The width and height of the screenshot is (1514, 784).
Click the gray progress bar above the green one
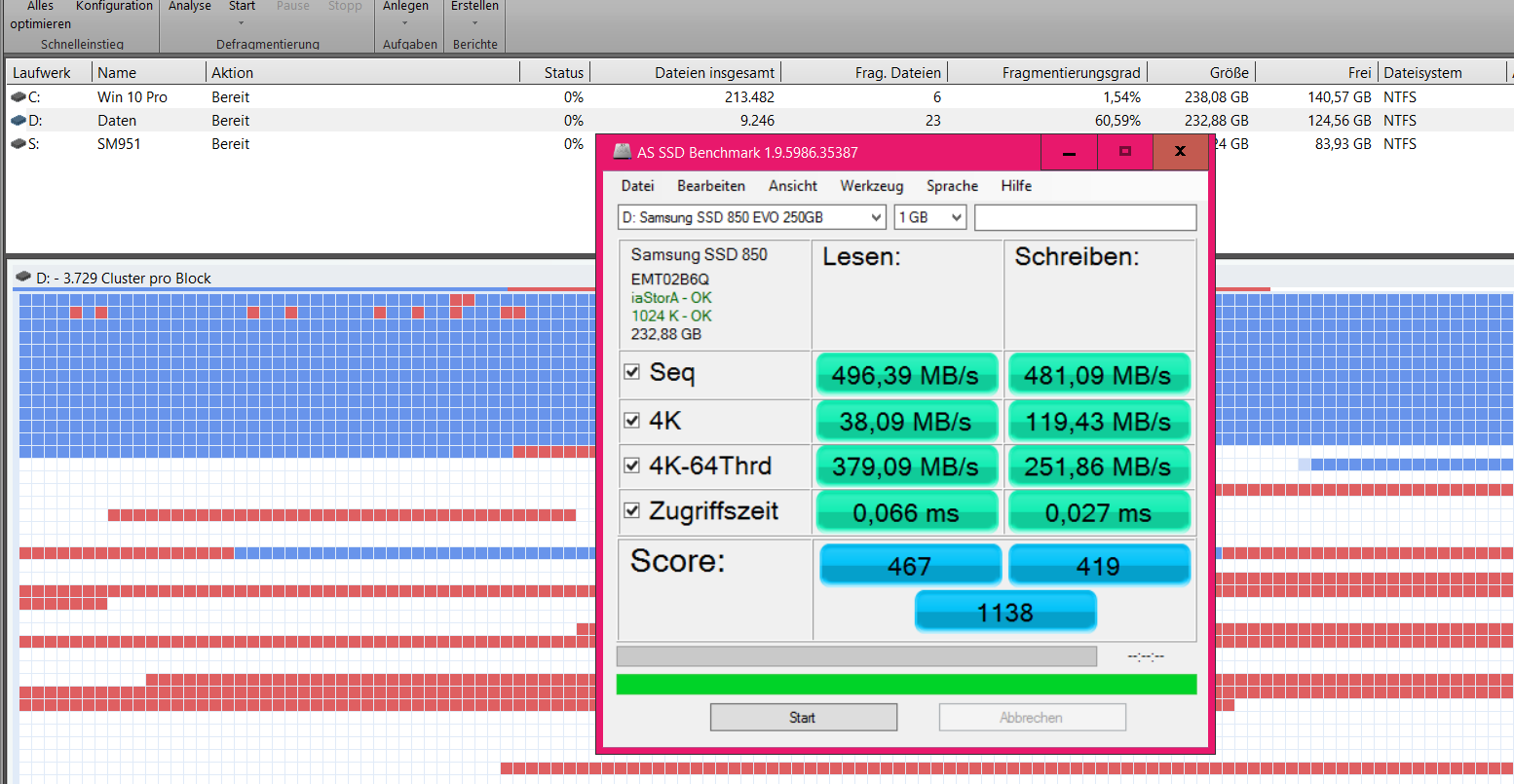856,655
